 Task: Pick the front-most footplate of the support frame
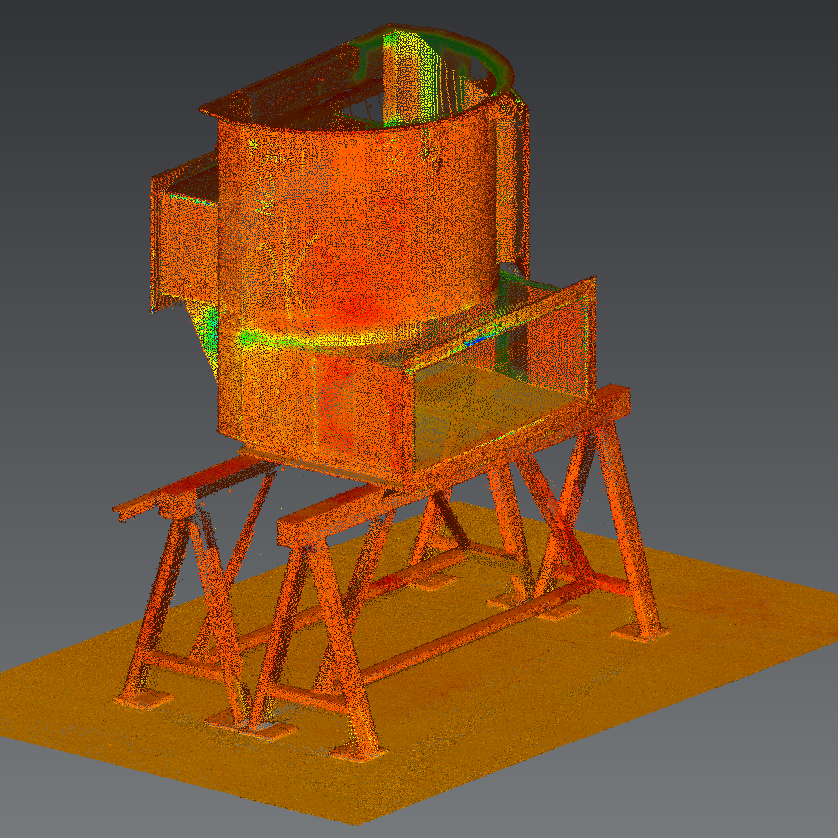coord(359,752)
